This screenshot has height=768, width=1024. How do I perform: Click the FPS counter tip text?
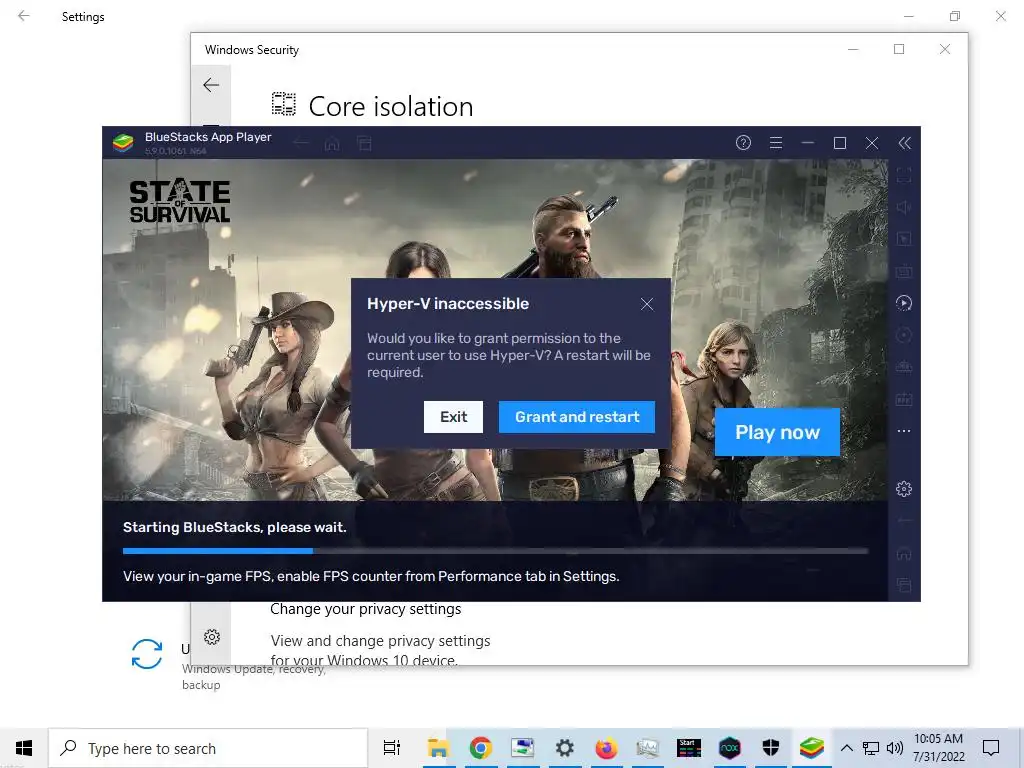coord(371,576)
